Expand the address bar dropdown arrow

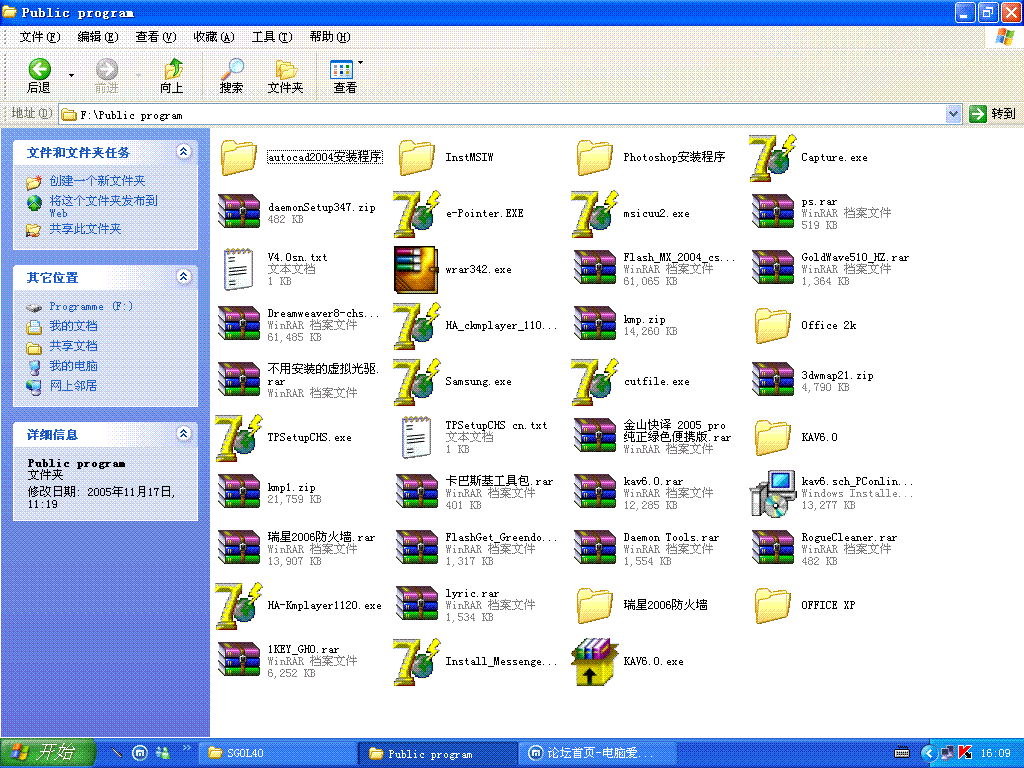pos(953,114)
